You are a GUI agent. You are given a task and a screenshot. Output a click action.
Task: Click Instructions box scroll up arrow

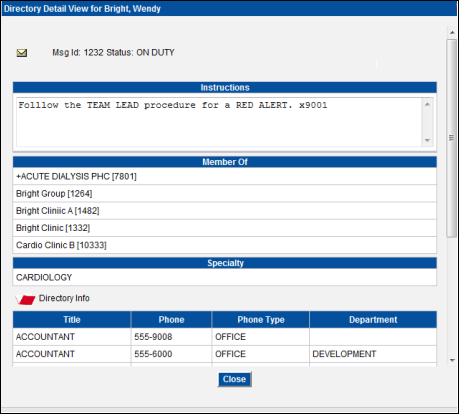pos(427,104)
